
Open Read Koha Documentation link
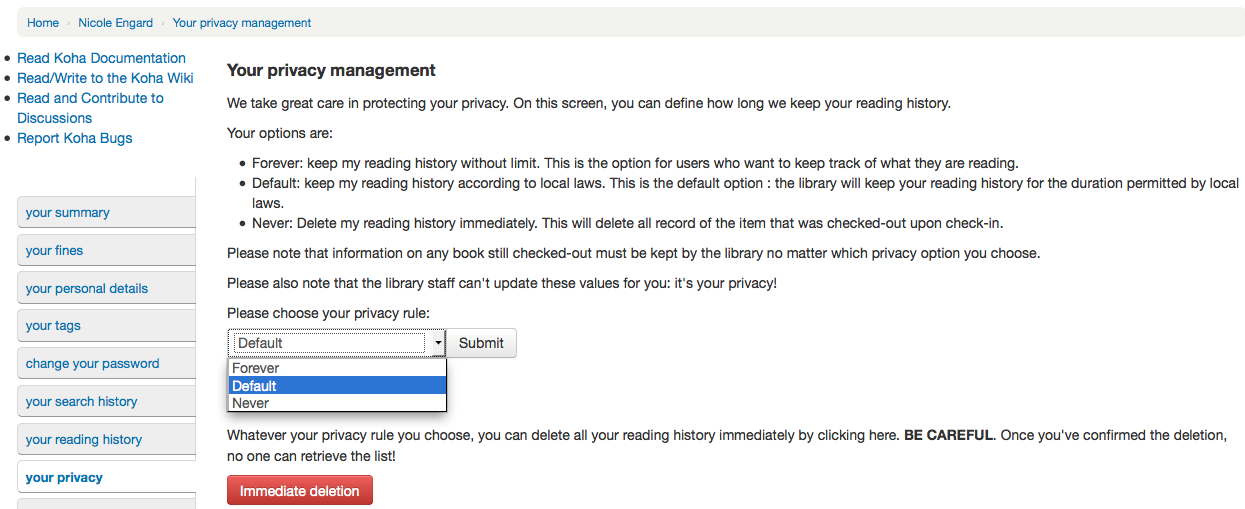[x=101, y=58]
